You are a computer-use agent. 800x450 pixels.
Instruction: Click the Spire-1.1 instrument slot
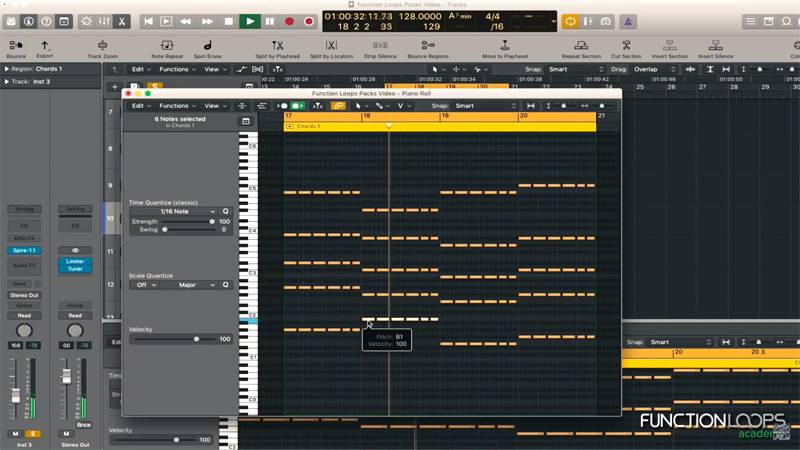[x=25, y=250]
